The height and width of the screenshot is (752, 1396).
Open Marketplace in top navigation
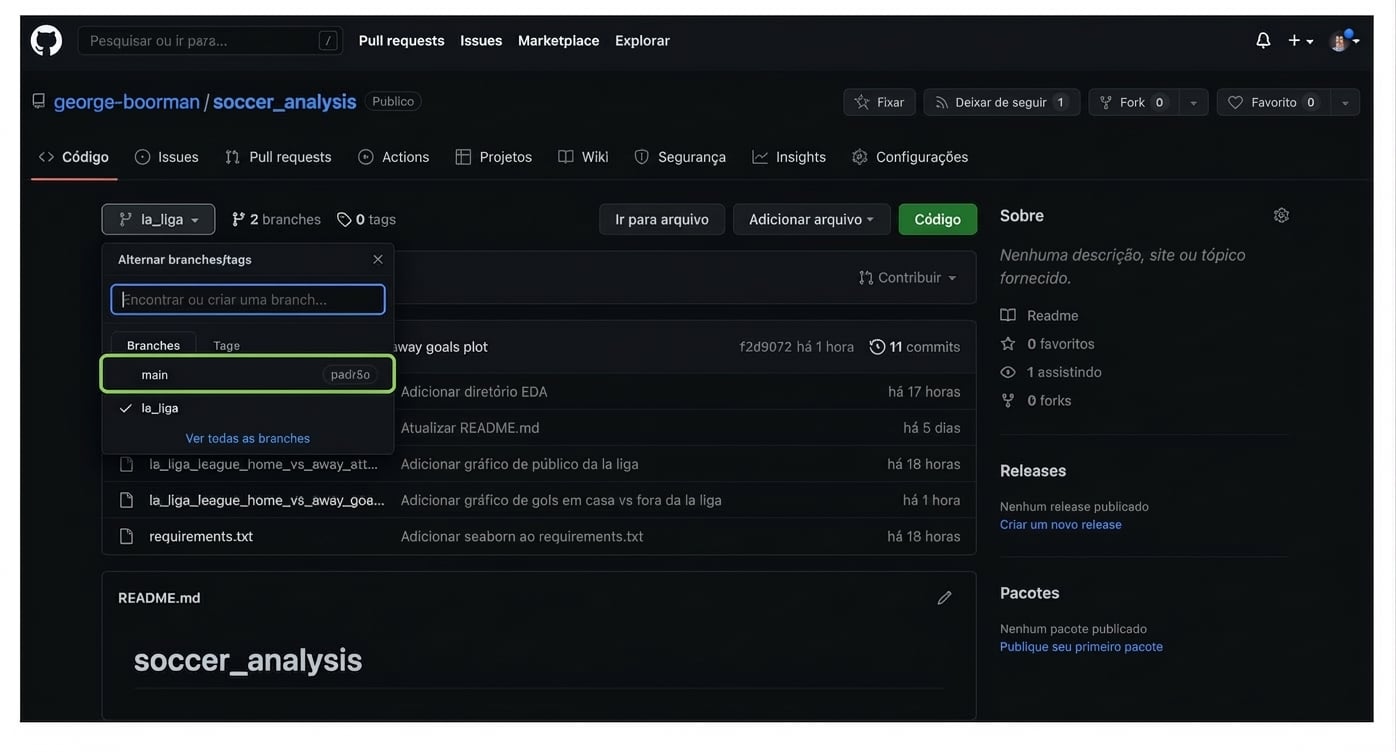coord(558,41)
